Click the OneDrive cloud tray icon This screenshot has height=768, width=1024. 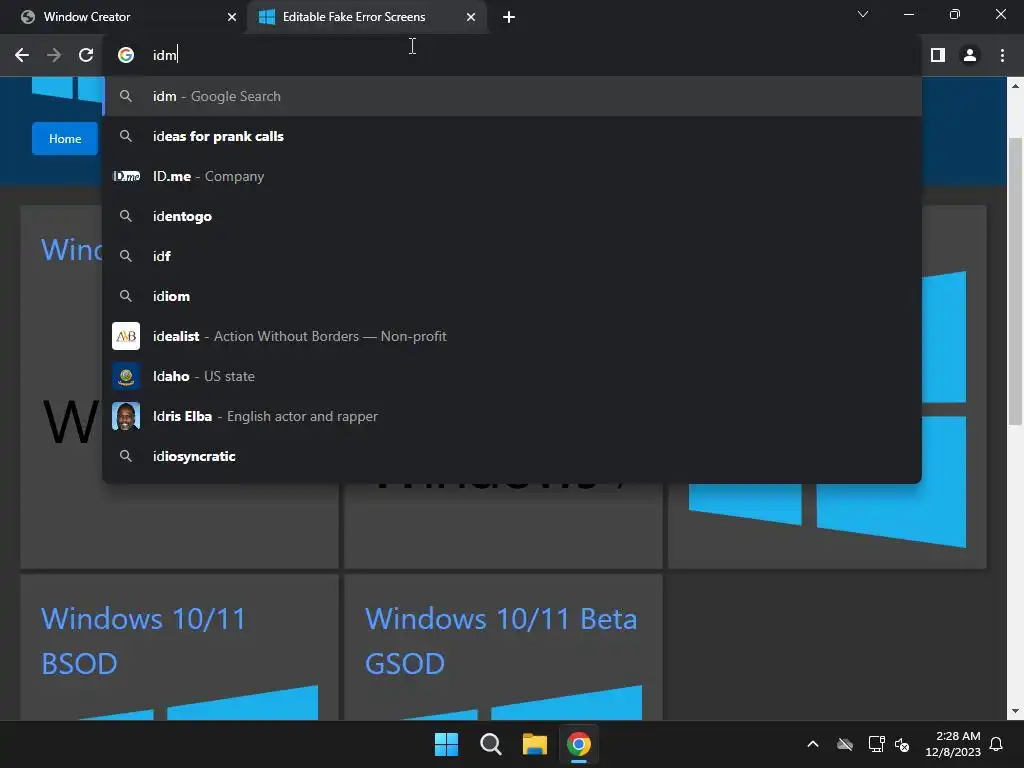point(845,744)
